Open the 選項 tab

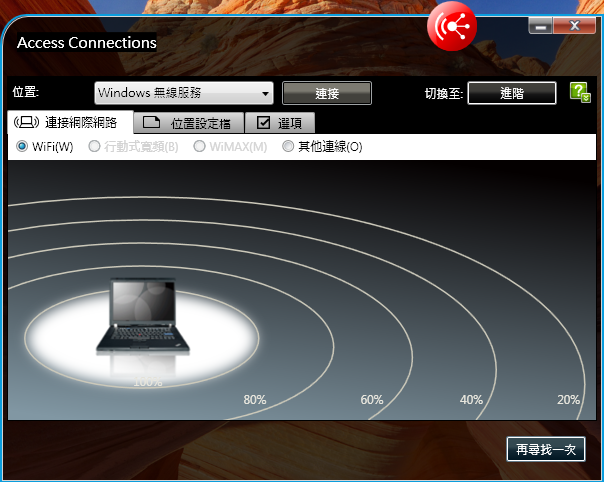click(280, 123)
